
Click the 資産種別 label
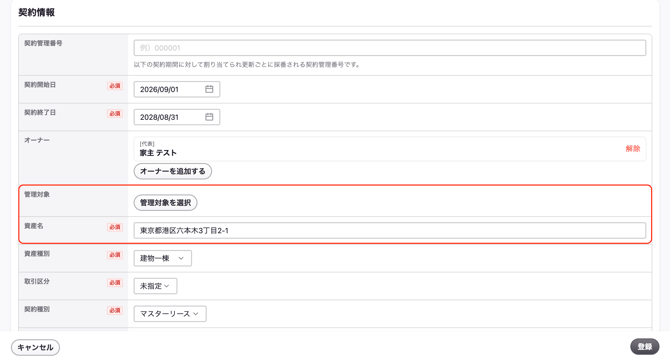[x=37, y=254]
